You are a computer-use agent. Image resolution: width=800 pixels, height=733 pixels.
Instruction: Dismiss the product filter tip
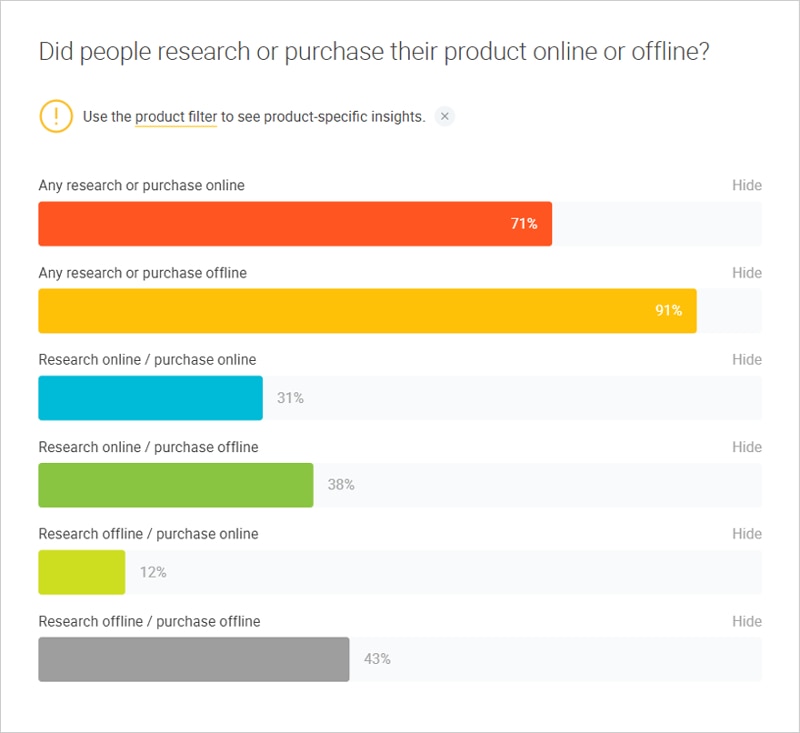coord(444,116)
